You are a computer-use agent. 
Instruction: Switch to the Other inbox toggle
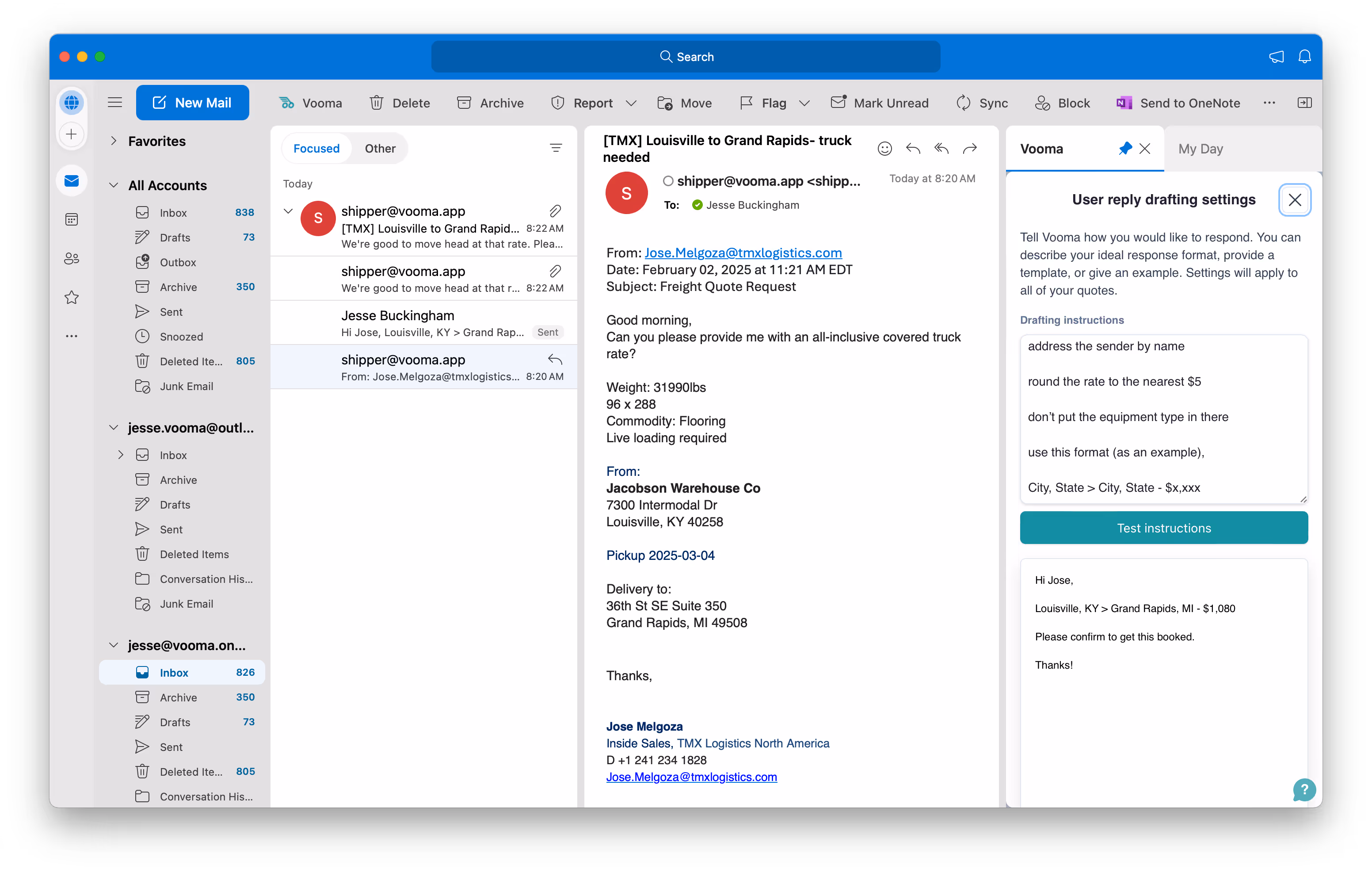(380, 149)
